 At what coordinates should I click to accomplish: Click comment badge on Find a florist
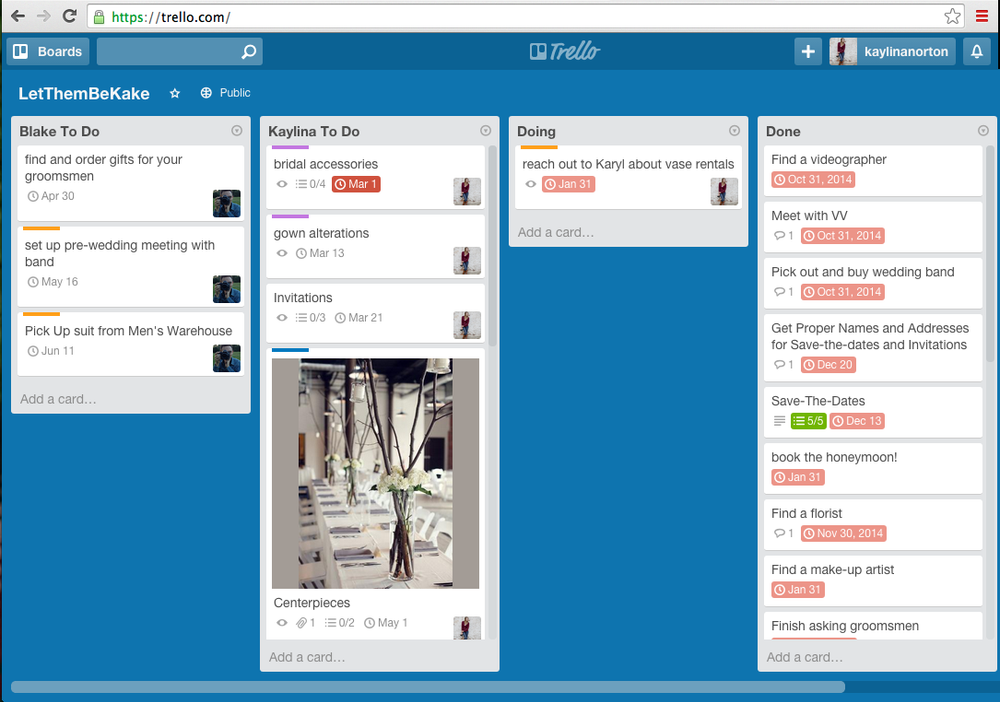pyautogui.click(x=784, y=534)
